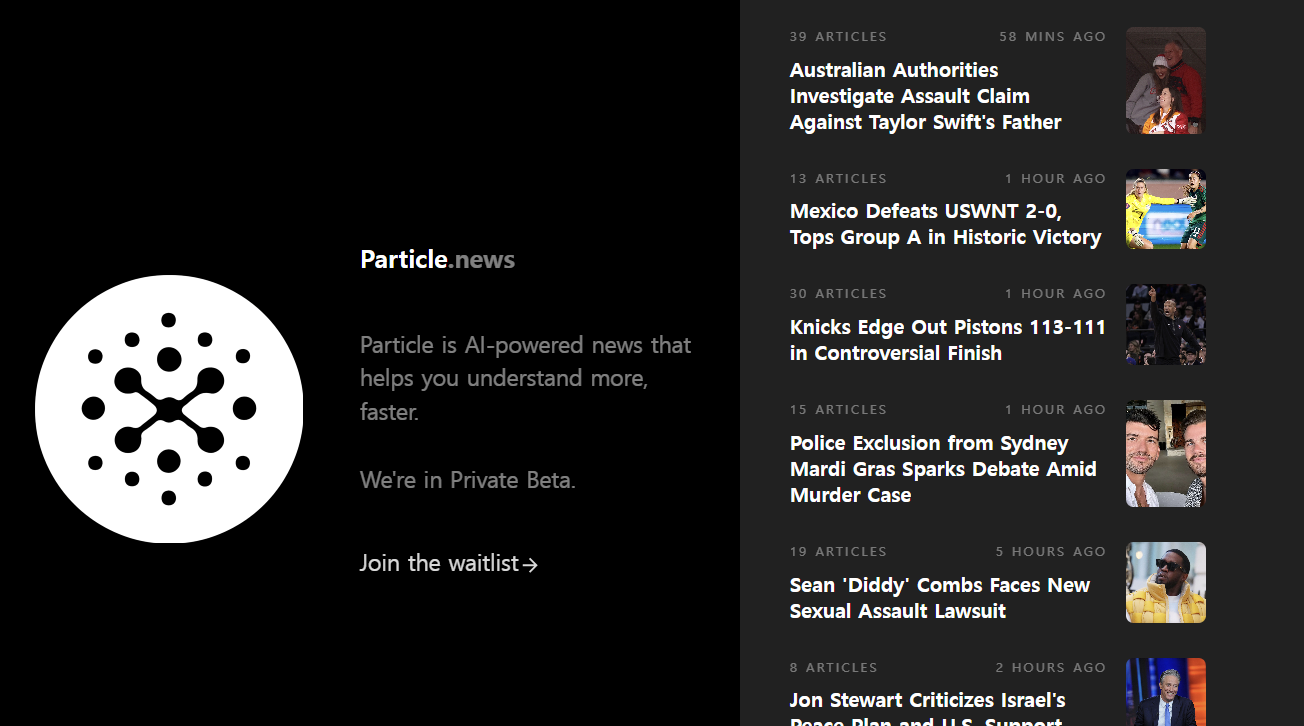Click the Jon Stewart story thumbnail

1165,692
